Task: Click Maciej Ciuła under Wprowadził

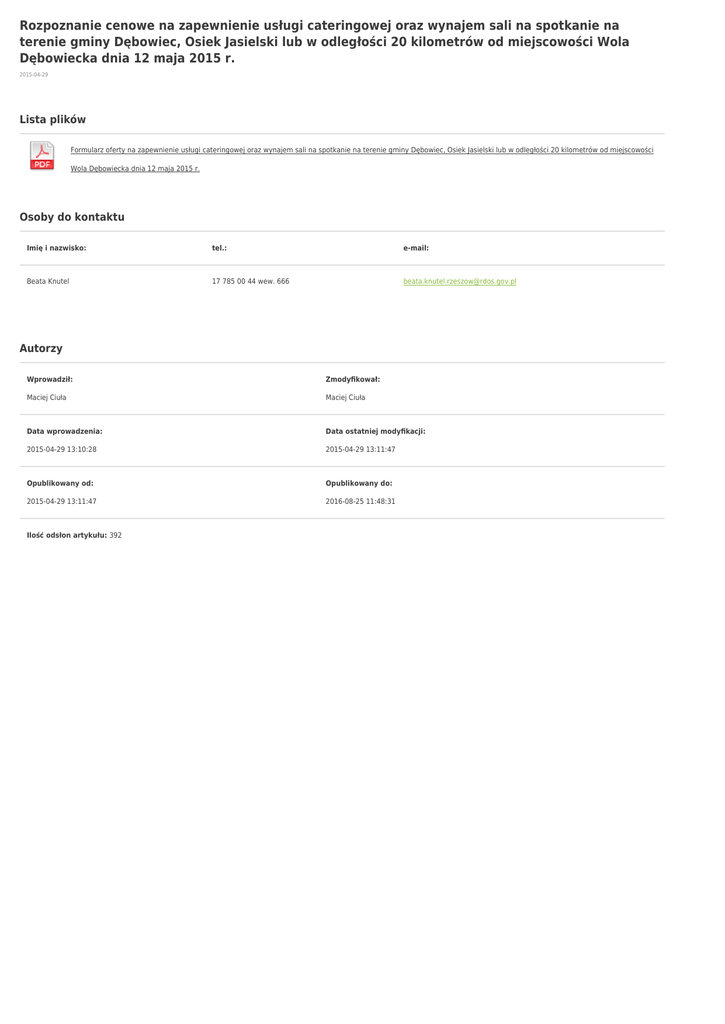Action: (x=46, y=397)
